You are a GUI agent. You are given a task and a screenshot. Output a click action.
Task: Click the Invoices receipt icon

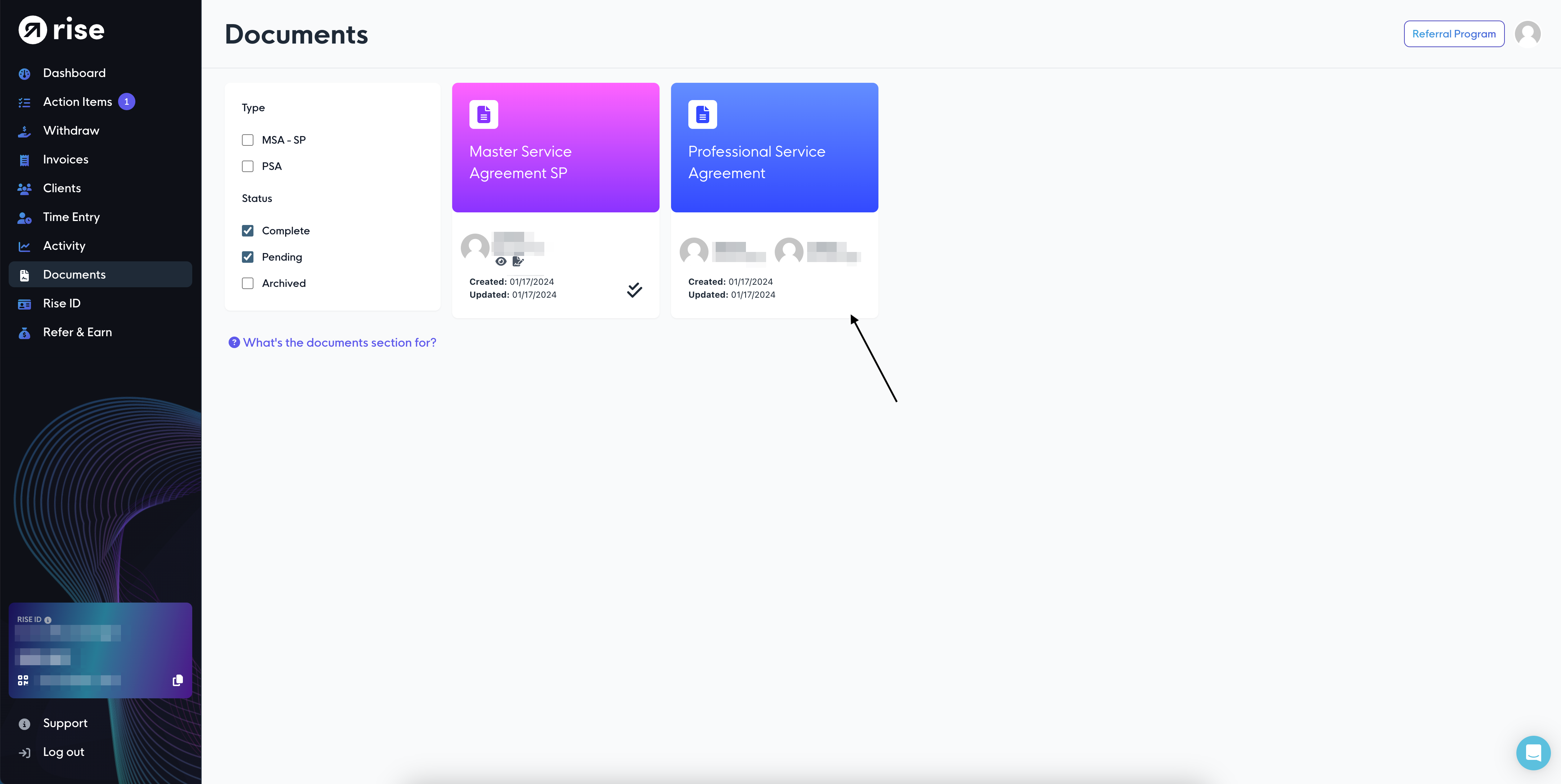coord(24,160)
